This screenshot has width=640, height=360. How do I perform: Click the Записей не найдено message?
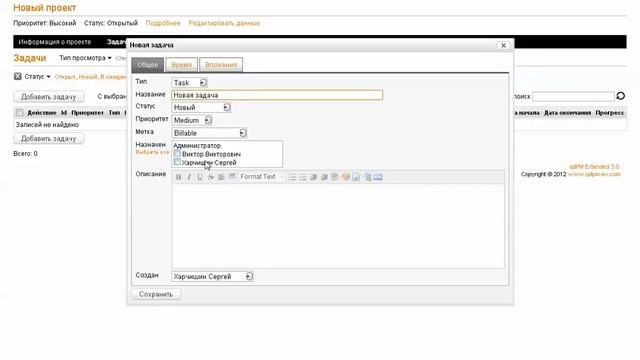(47, 124)
